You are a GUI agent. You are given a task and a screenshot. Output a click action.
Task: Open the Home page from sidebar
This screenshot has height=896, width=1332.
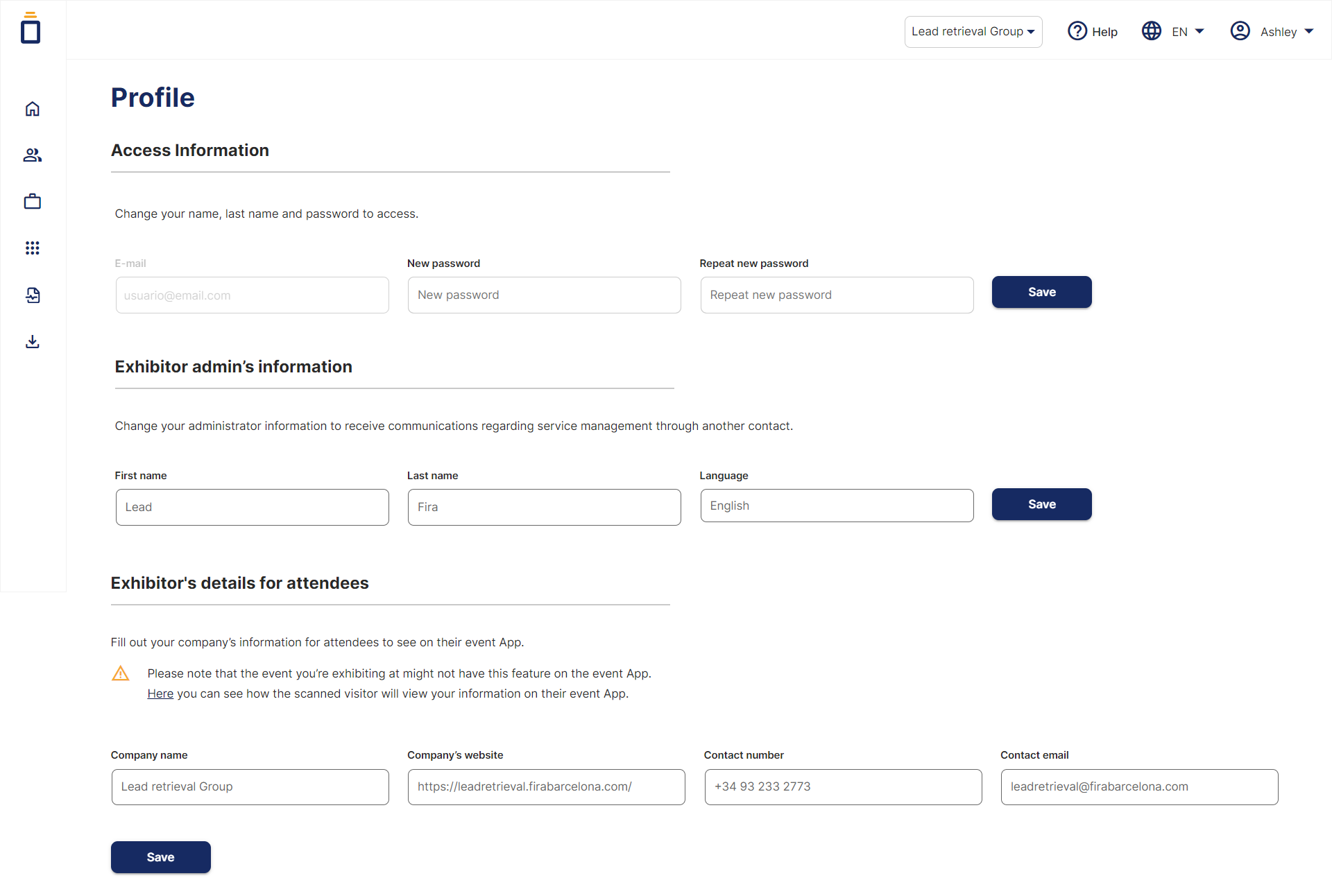click(33, 109)
